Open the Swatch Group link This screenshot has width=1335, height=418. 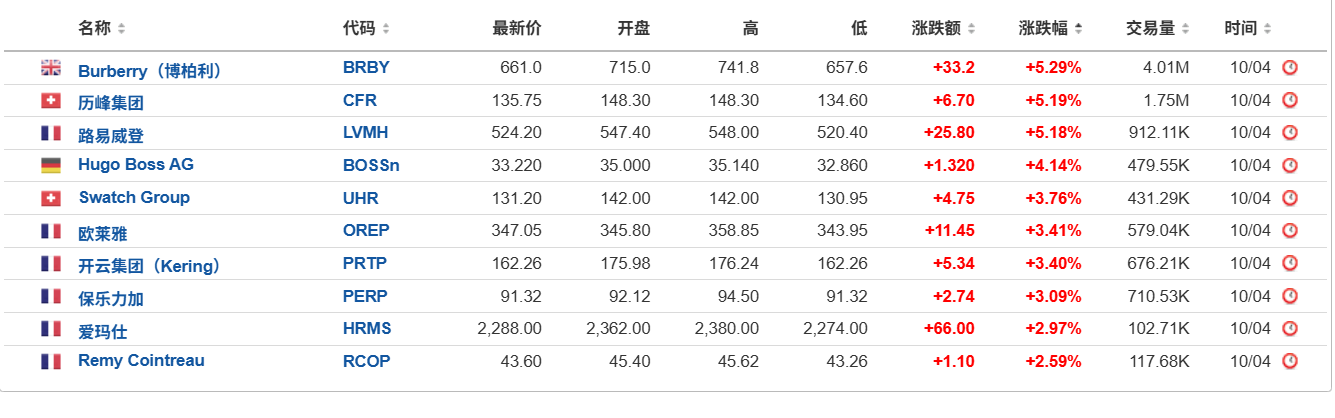pos(134,198)
